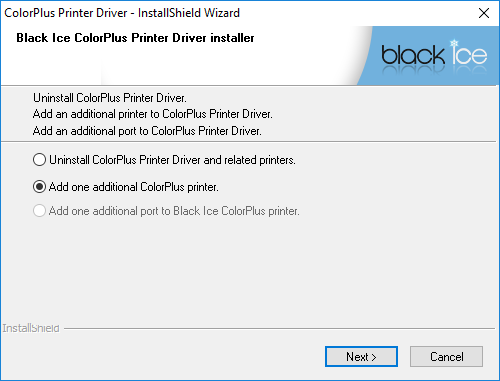500x381 pixels.
Task: Close the InstallShield Wizard window
Action: (x=484, y=13)
